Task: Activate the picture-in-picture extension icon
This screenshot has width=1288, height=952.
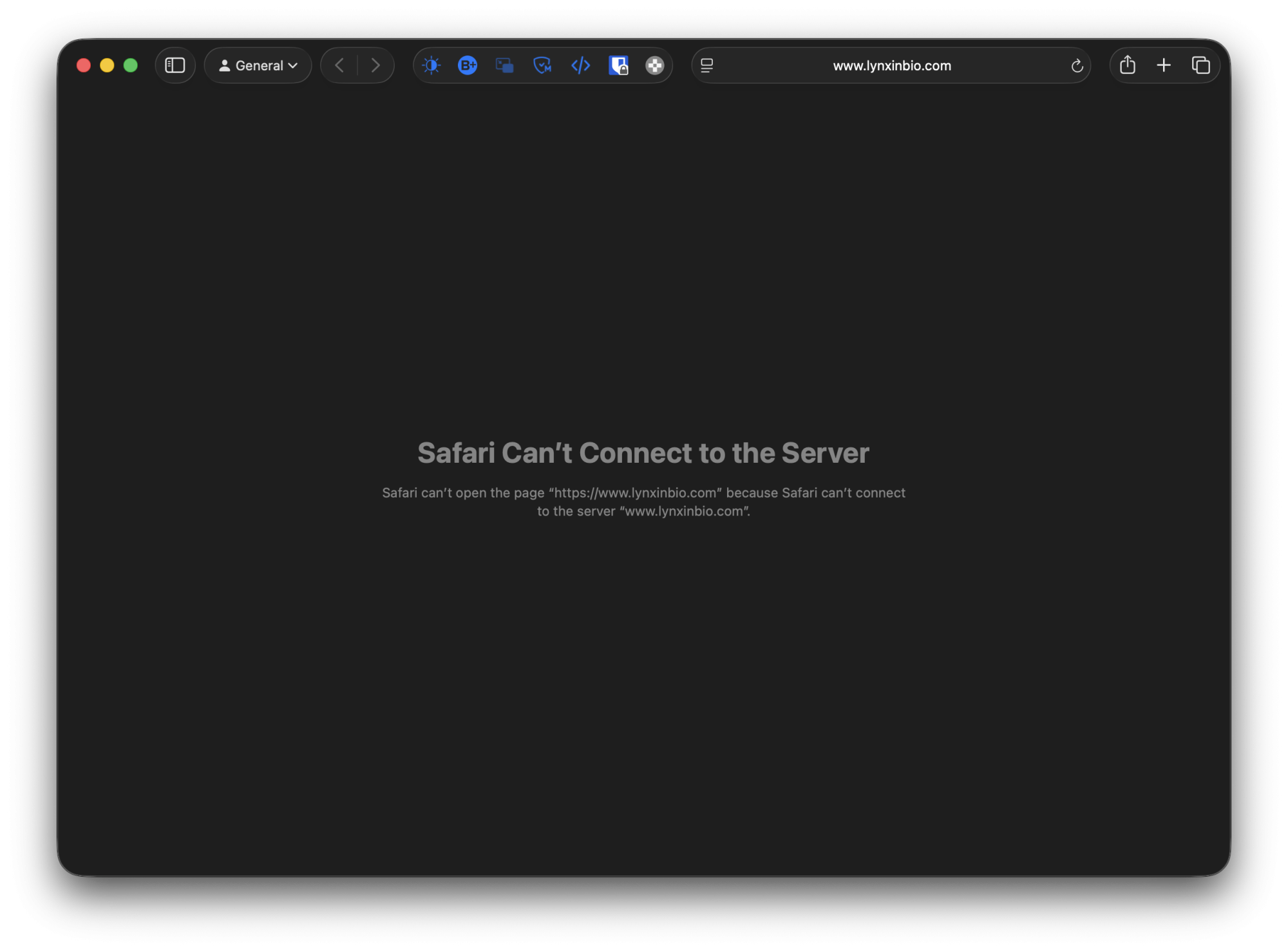Action: (503, 65)
